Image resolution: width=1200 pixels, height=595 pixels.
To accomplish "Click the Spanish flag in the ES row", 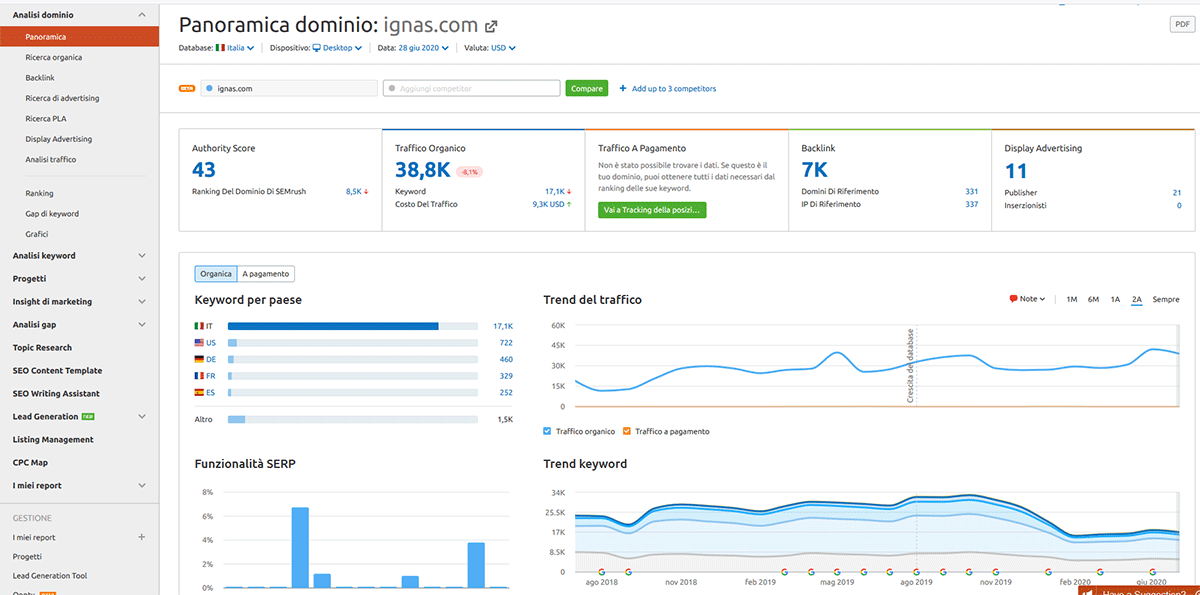I will (199, 393).
